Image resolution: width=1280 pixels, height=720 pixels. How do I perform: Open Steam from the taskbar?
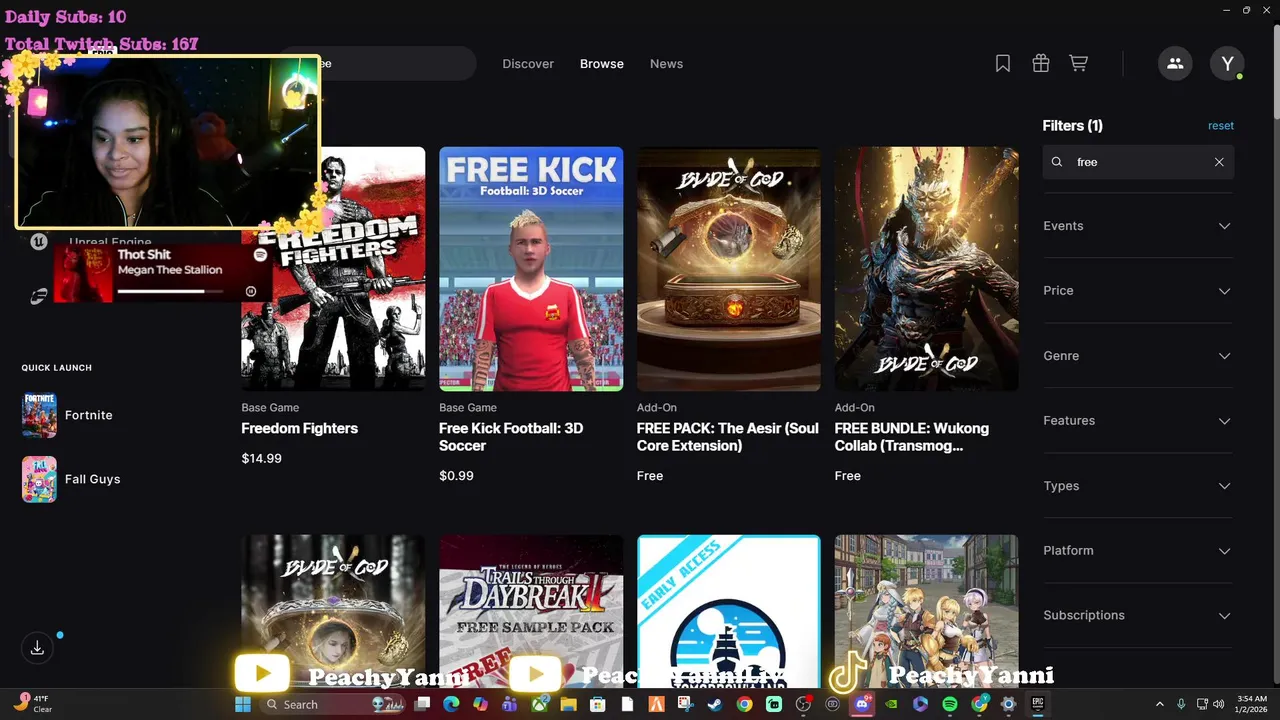[715, 704]
